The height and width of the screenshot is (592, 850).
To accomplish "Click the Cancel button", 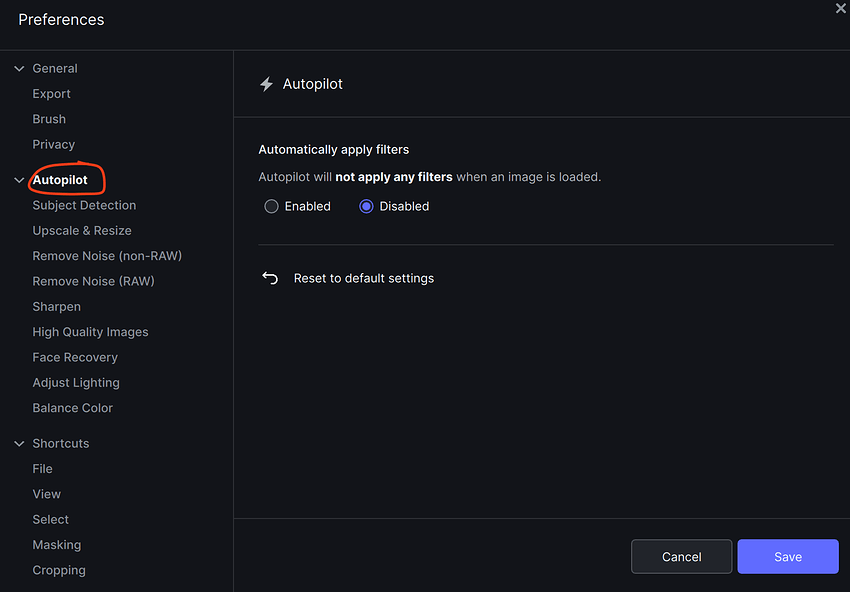I will click(x=681, y=557).
